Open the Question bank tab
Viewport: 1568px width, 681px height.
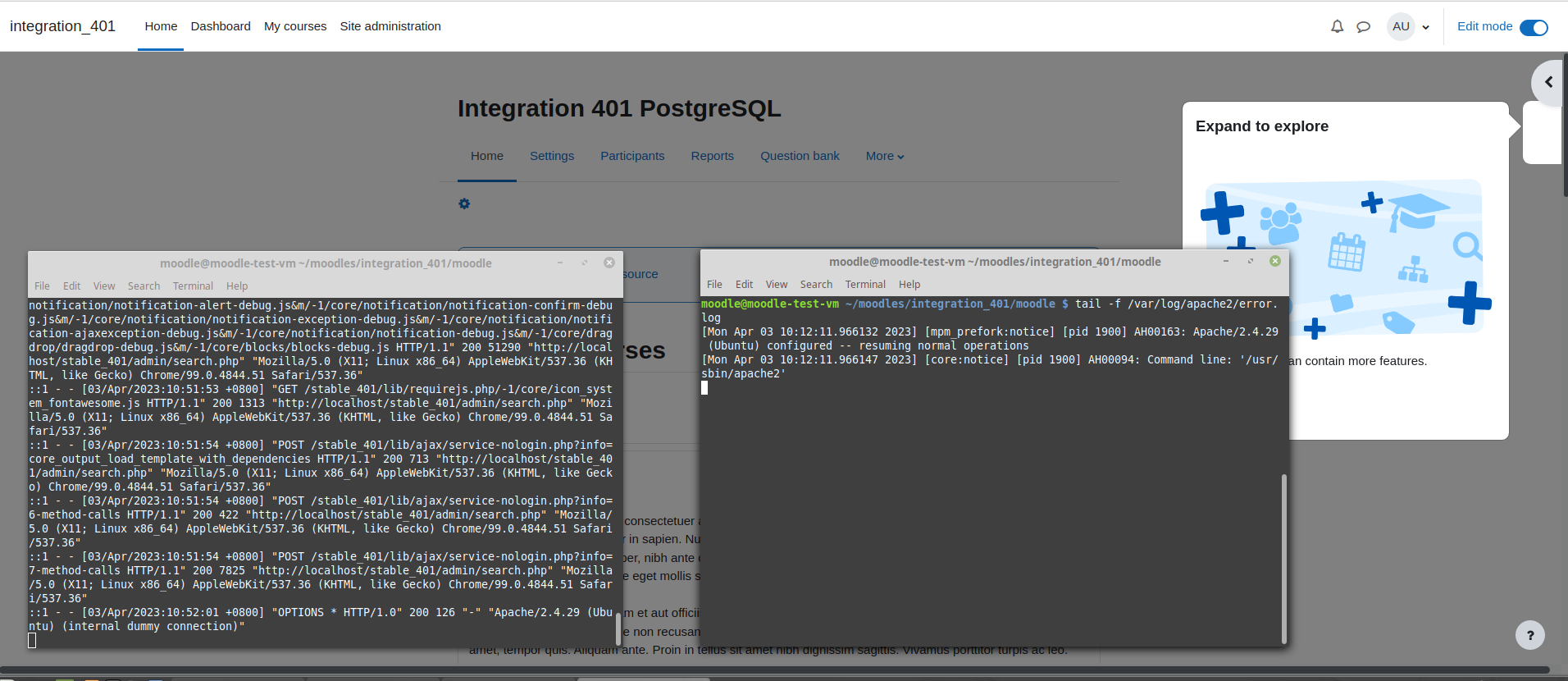(800, 156)
